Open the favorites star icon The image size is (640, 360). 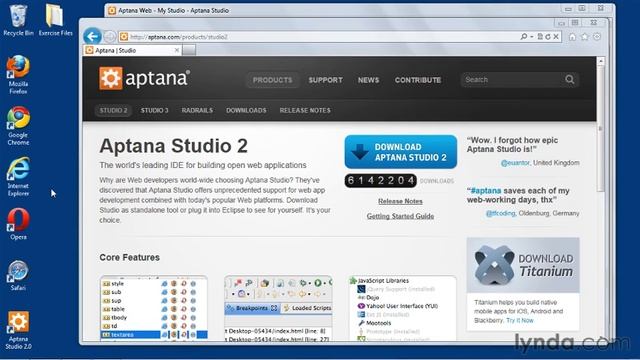click(584, 37)
